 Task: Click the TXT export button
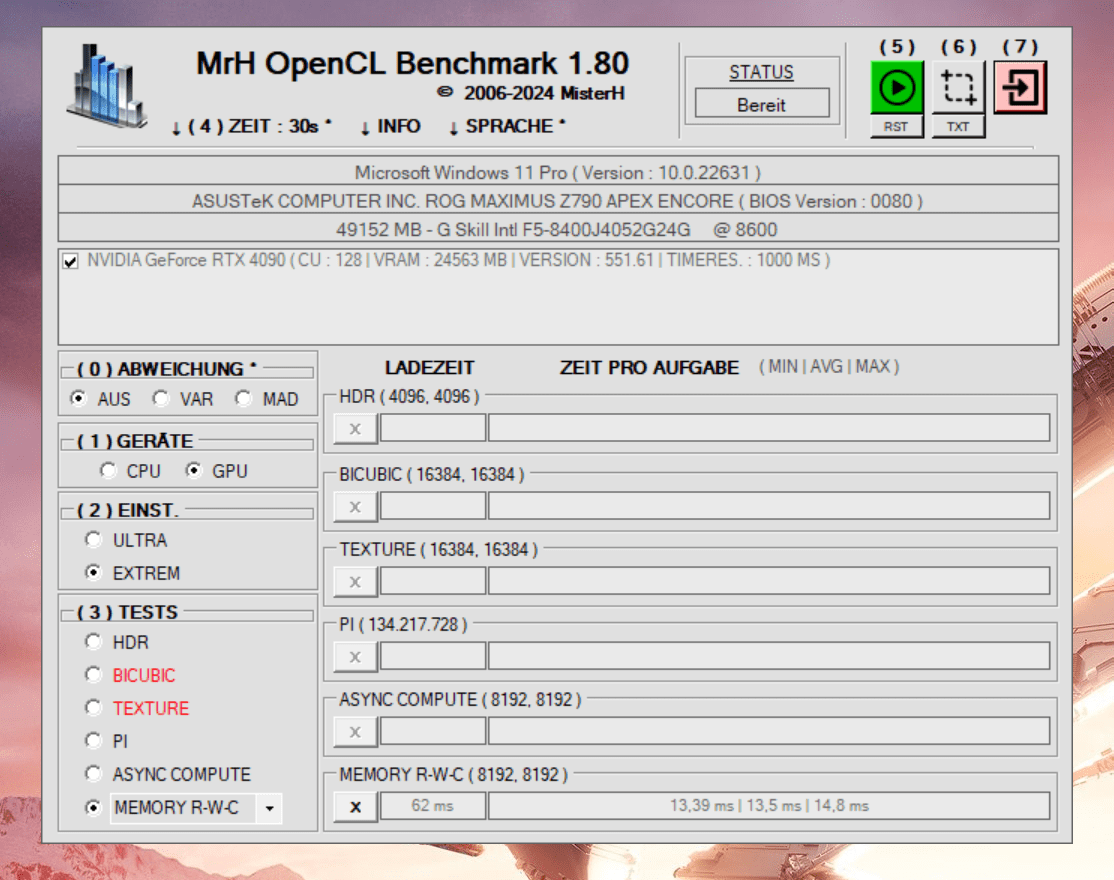pos(958,126)
